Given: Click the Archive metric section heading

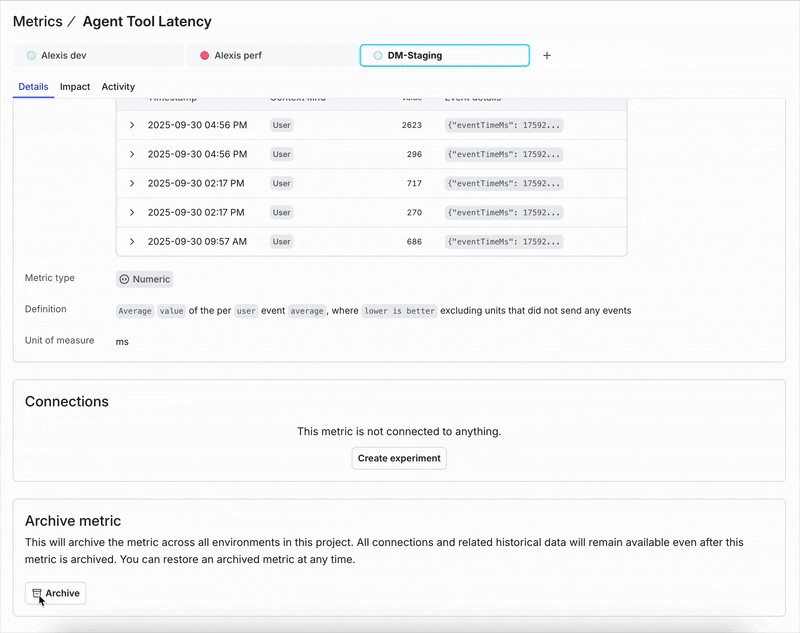Looking at the screenshot, I should click(73, 521).
